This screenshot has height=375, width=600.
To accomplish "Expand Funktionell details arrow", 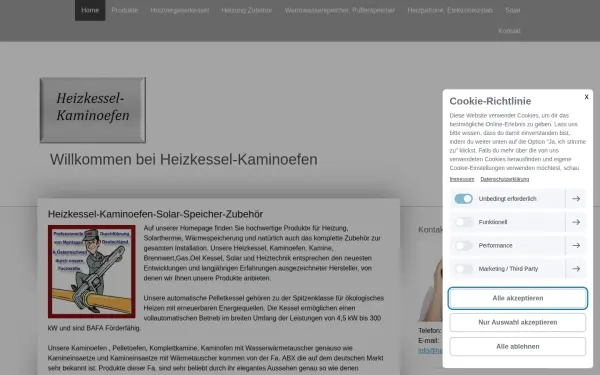I will click(576, 222).
